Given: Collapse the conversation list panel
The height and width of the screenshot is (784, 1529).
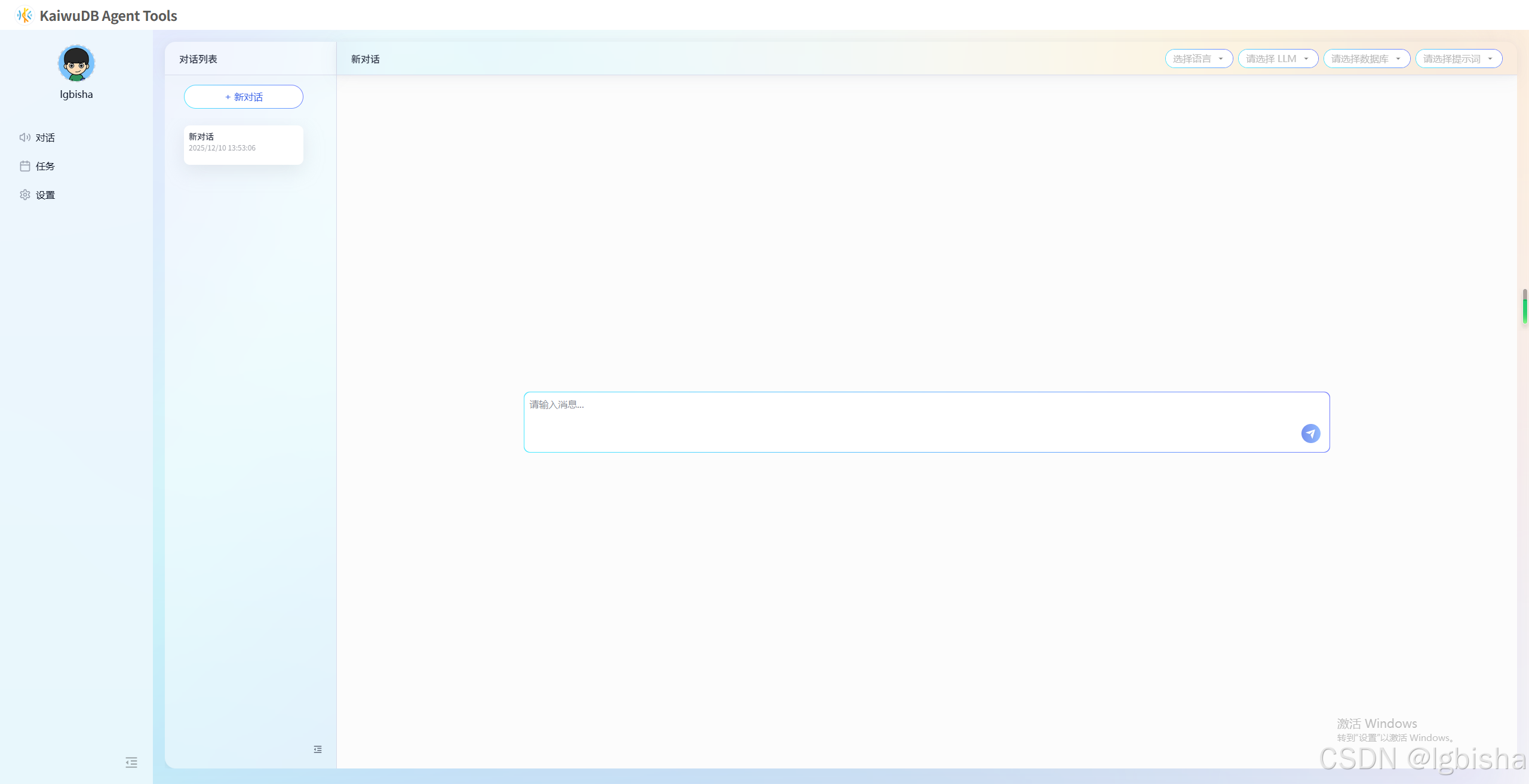Looking at the screenshot, I should [x=318, y=749].
